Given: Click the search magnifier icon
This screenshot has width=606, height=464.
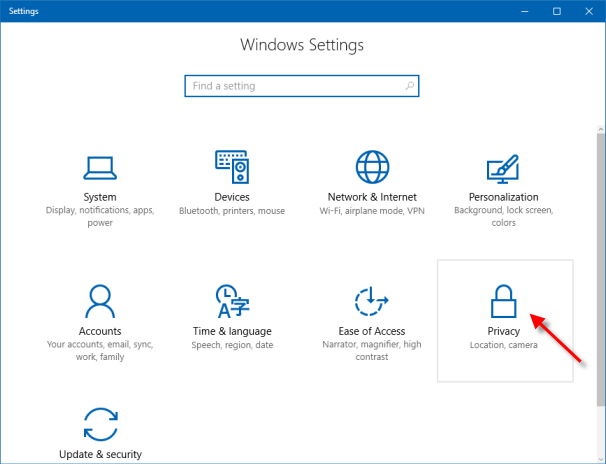Looking at the screenshot, I should [x=410, y=86].
